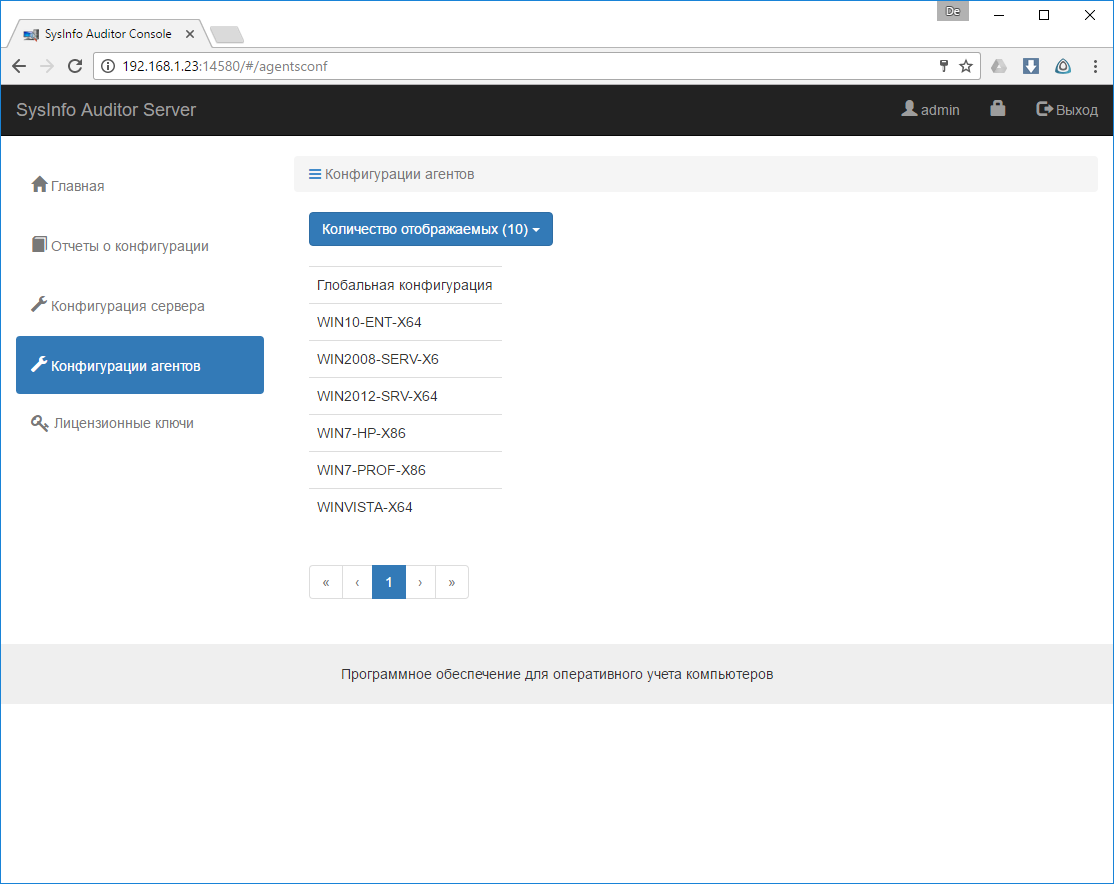Click the reports icon beside "Отчеты о конфигурации"
This screenshot has height=884, width=1114.
point(39,245)
